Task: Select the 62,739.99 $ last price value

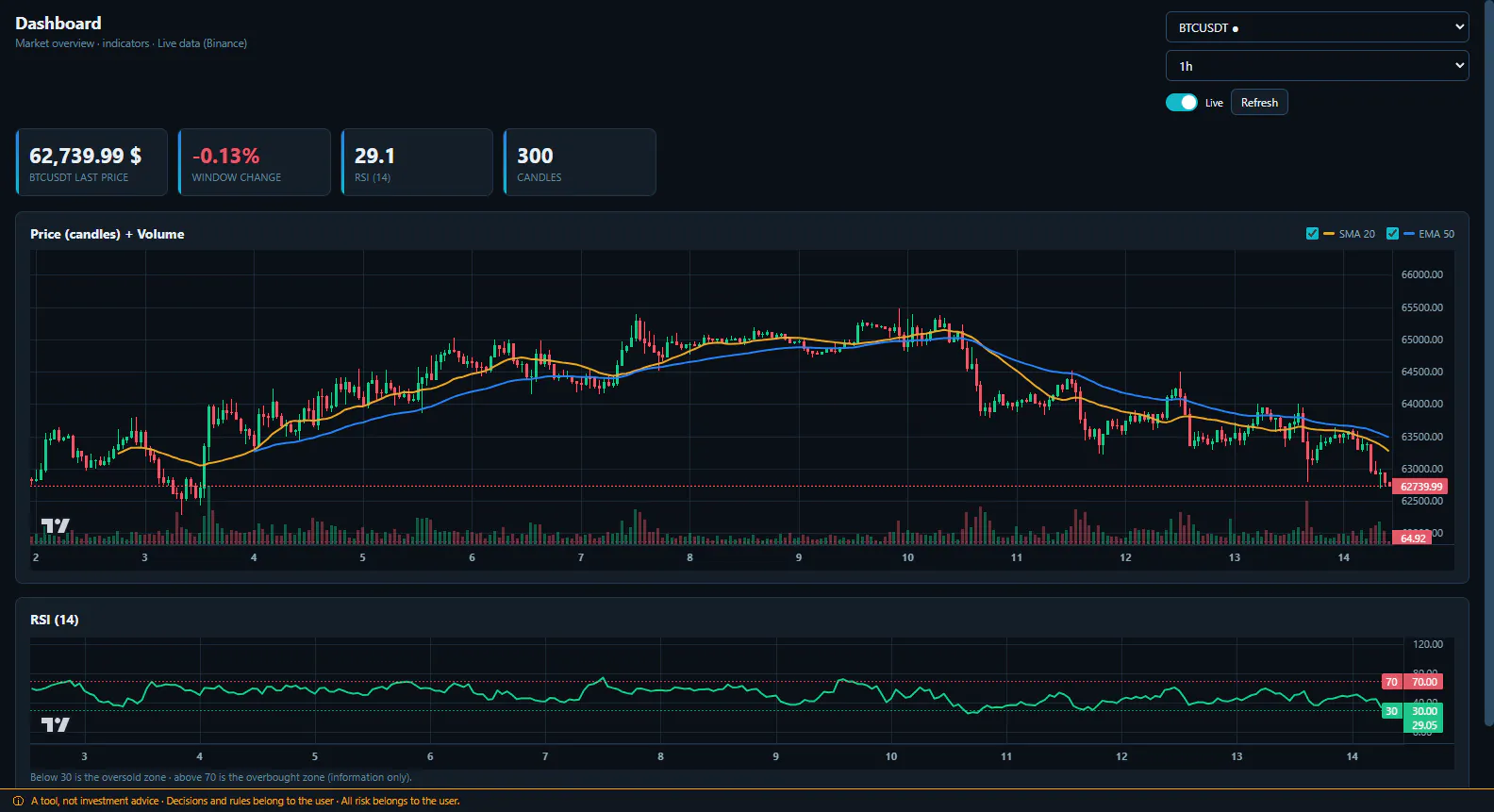Action: tap(85, 156)
